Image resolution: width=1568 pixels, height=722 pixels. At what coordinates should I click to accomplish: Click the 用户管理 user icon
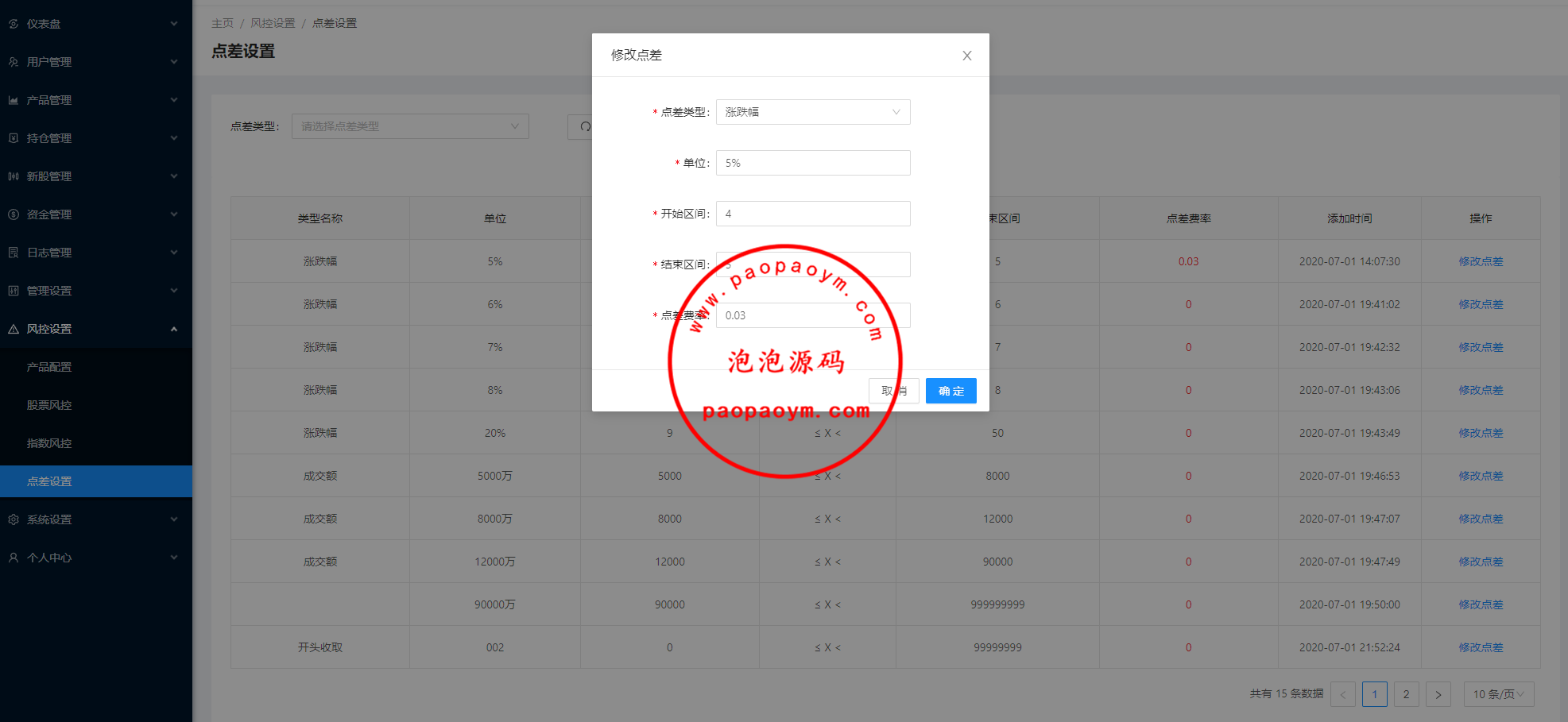[x=14, y=62]
